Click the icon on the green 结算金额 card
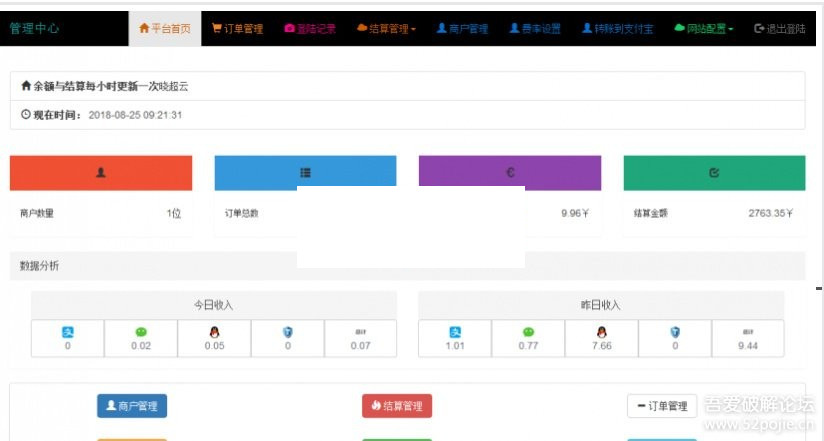The image size is (824, 441). (714, 173)
